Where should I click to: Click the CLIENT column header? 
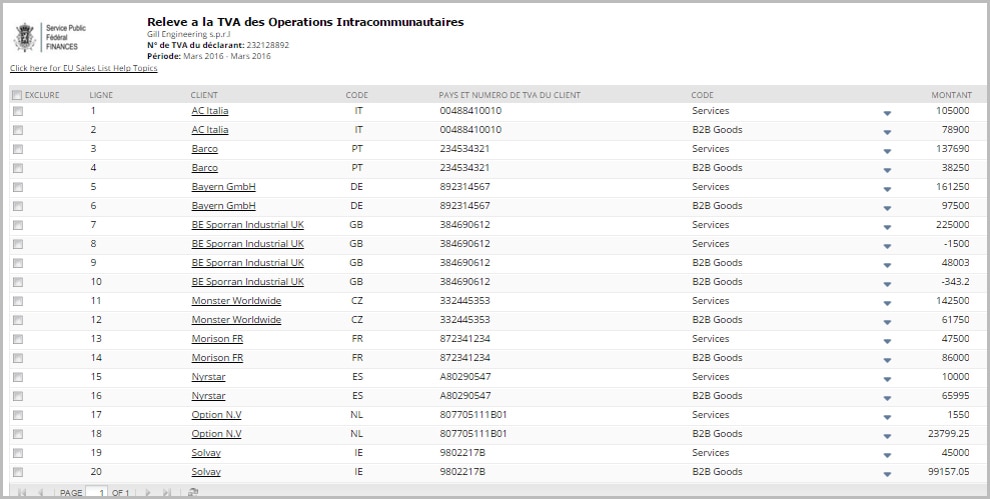(x=204, y=95)
